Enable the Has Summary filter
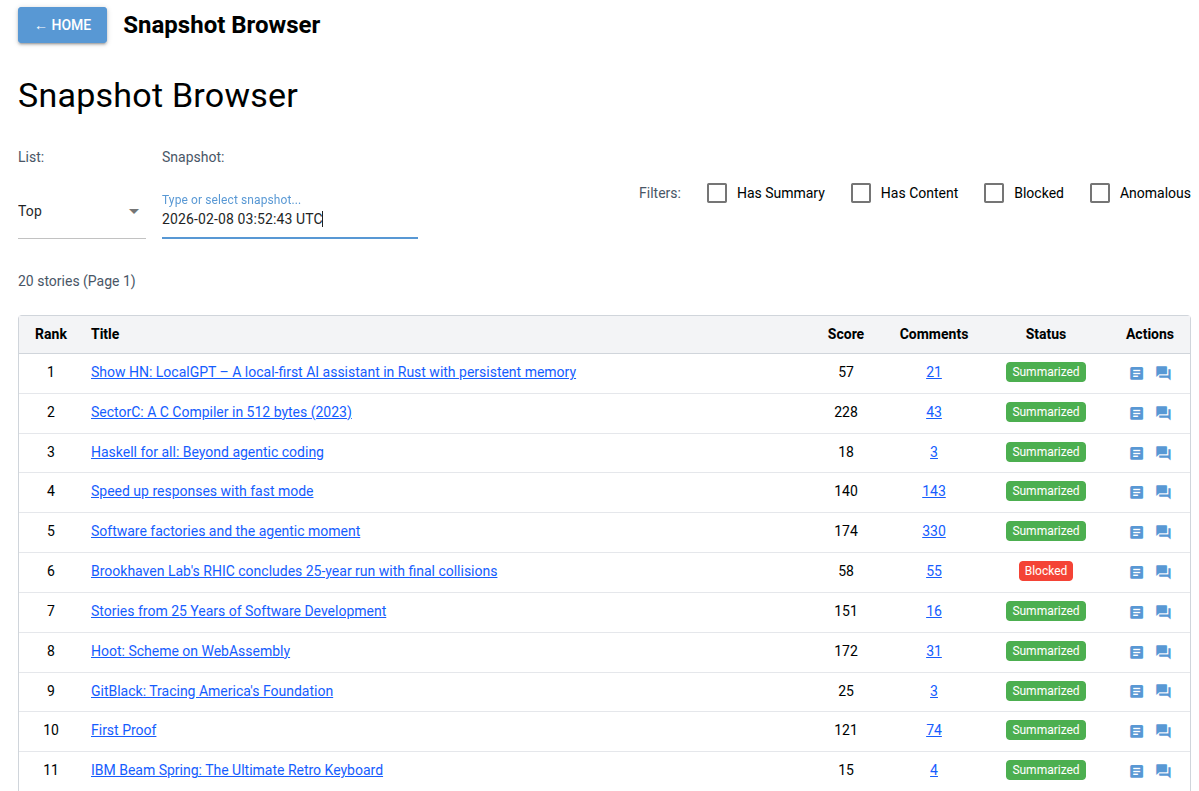This screenshot has width=1199, height=791. (716, 193)
